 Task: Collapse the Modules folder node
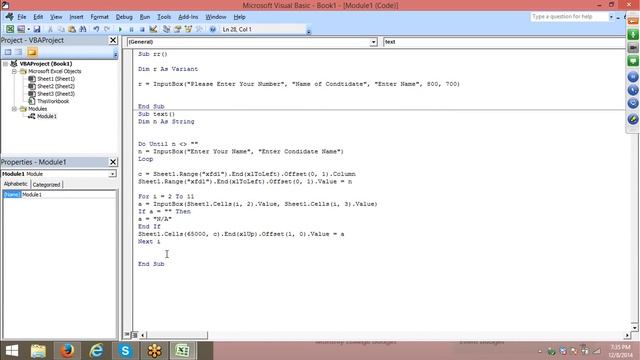[14, 109]
